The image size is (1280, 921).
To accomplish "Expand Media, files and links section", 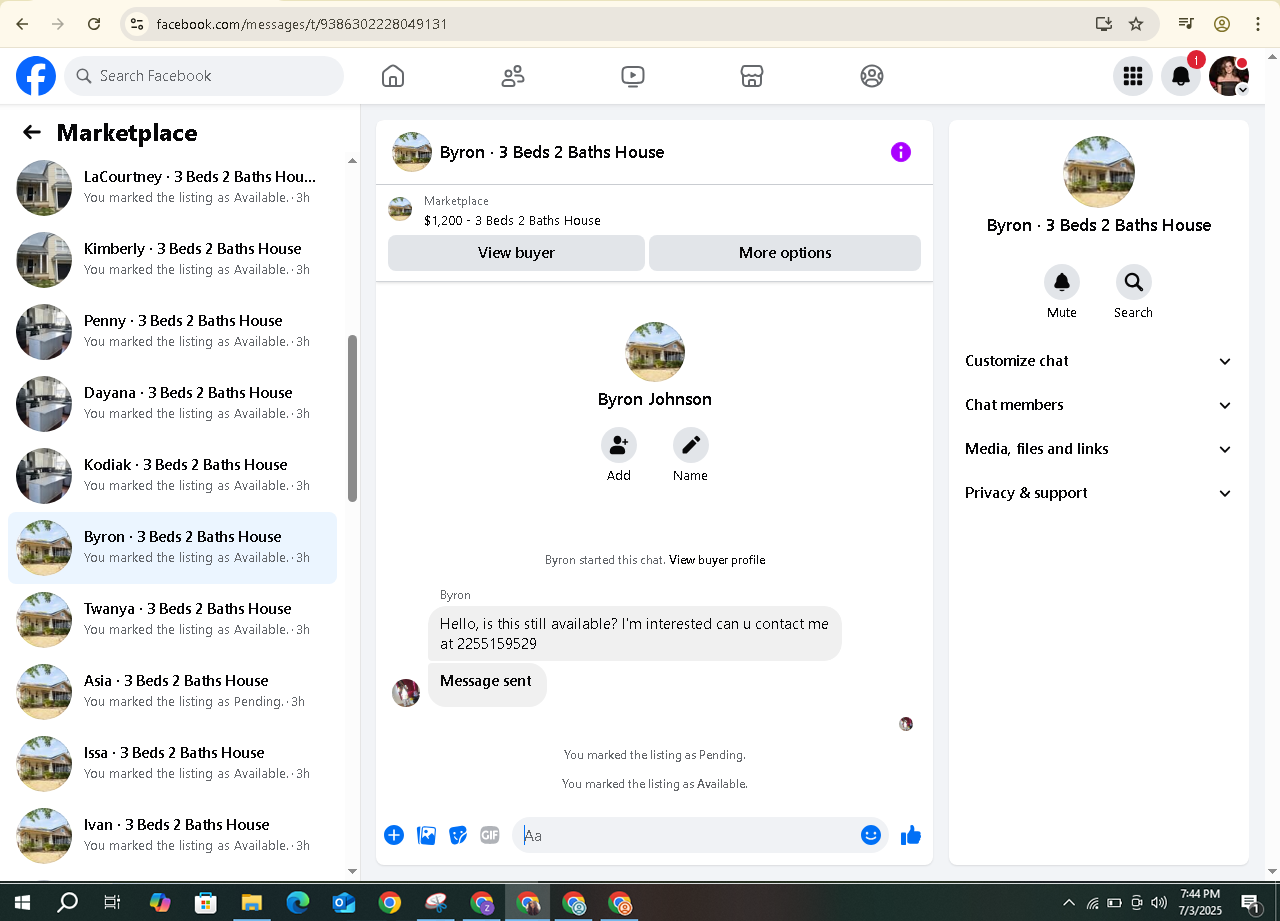I will (1098, 449).
